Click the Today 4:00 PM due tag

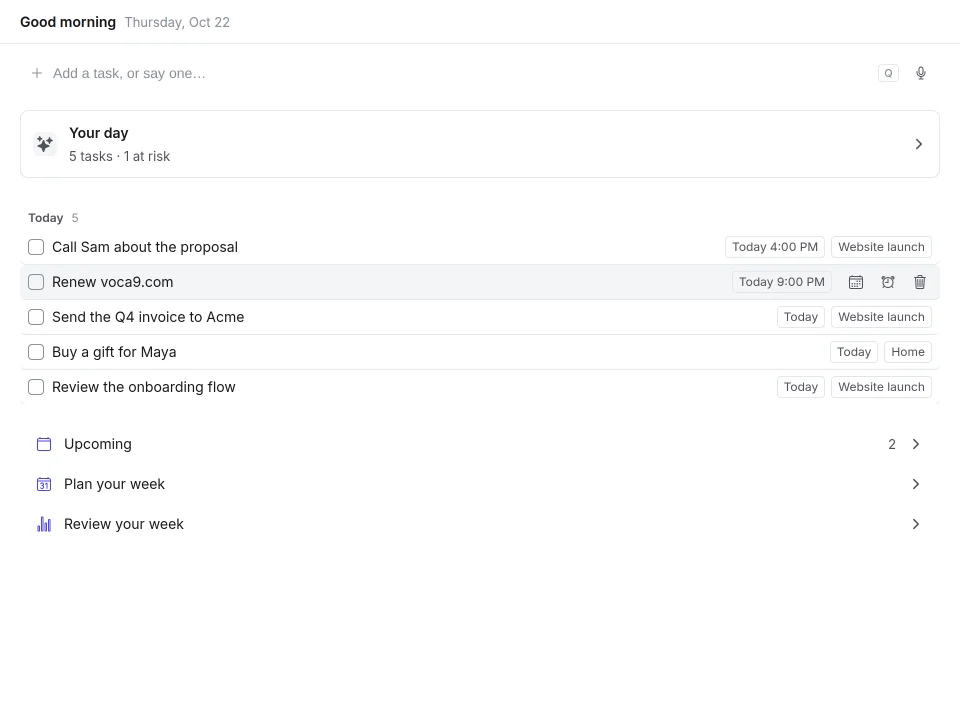[774, 247]
